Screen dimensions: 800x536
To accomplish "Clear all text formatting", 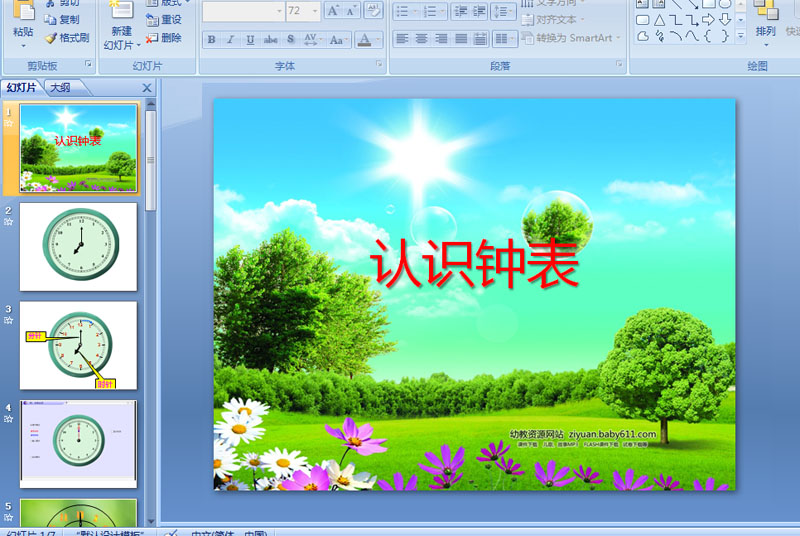I will click(x=373, y=11).
